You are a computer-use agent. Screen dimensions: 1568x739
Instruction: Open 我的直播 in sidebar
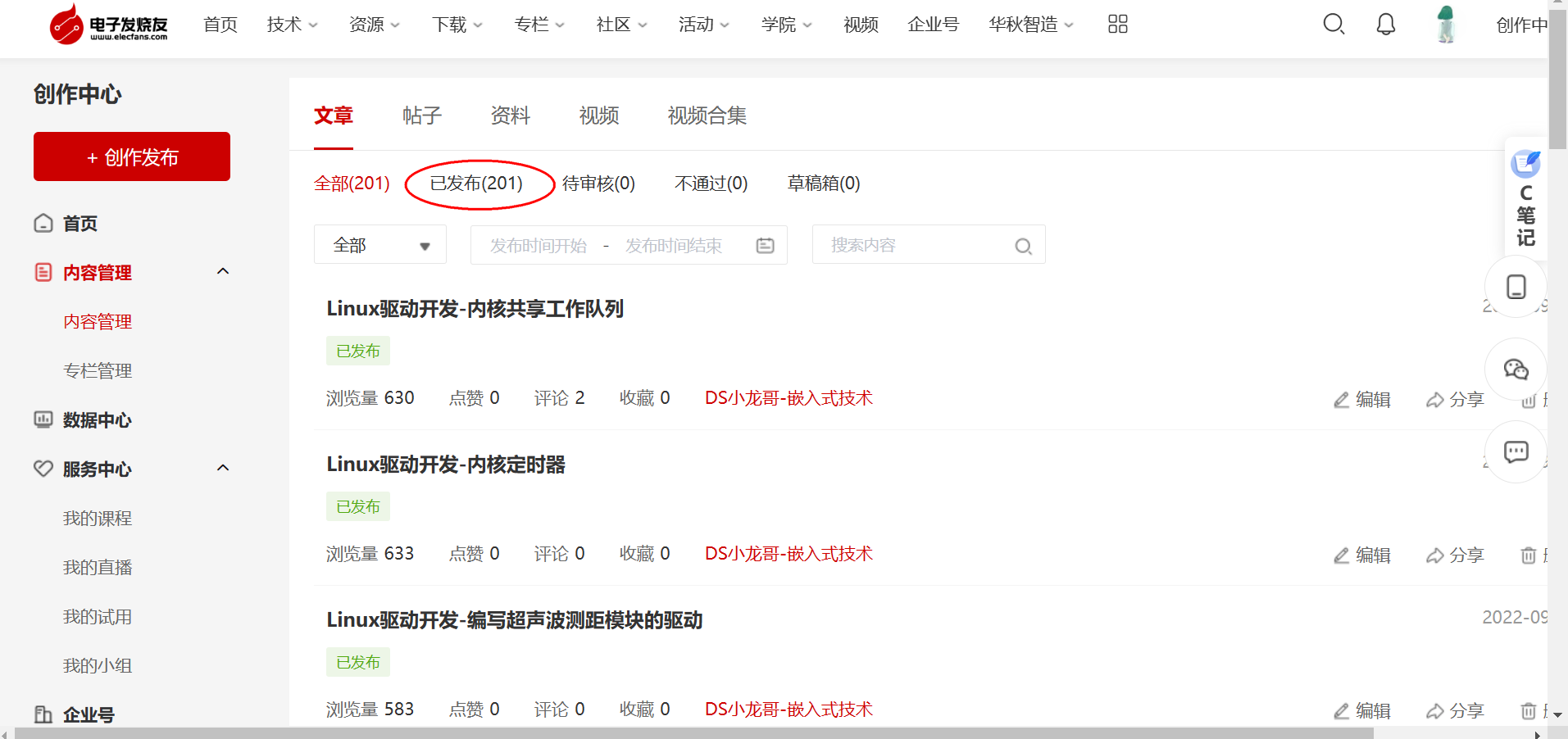(x=98, y=567)
